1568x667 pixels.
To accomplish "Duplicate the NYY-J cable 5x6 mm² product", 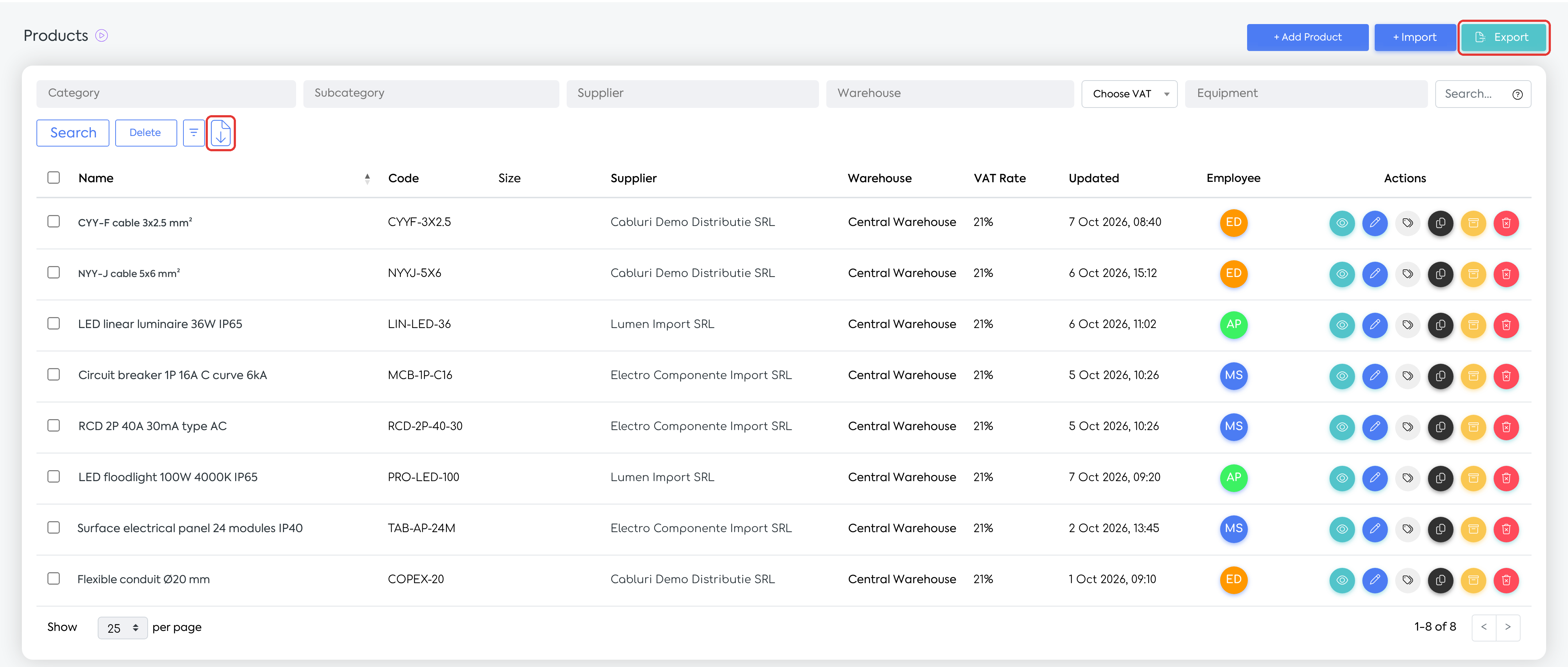I will pos(1440,274).
